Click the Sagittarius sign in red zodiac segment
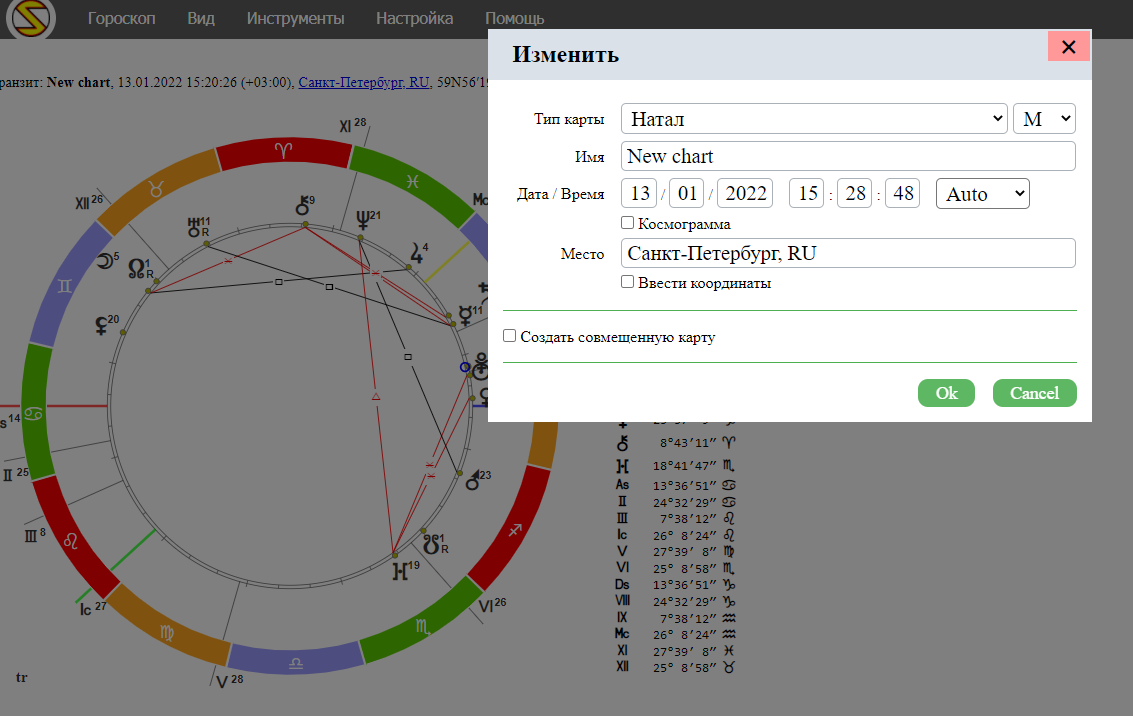Image resolution: width=1133 pixels, height=716 pixels. [514, 531]
